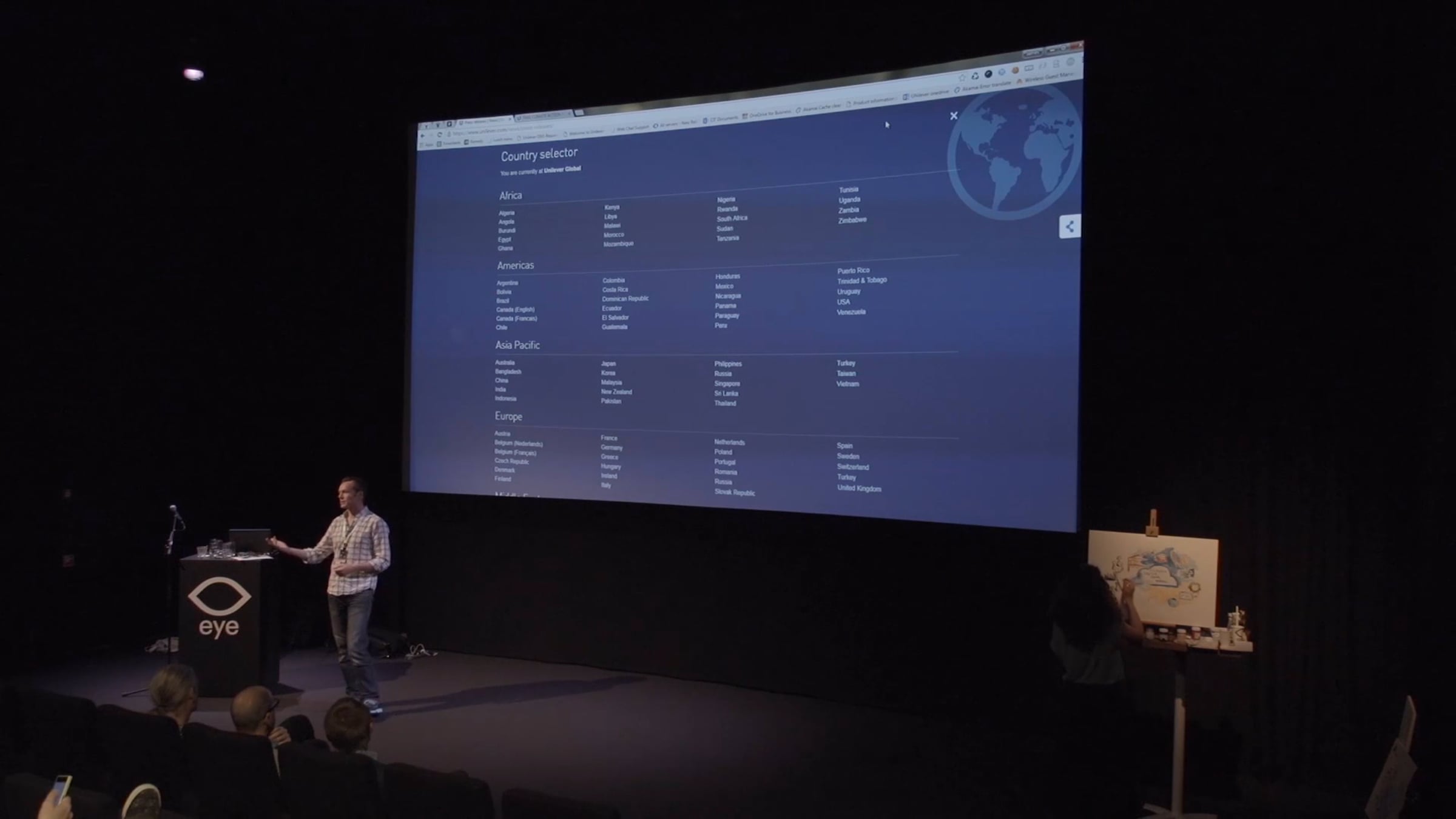Viewport: 1456px width, 819px height.
Task: Click the browser reload icon
Action: [x=439, y=134]
